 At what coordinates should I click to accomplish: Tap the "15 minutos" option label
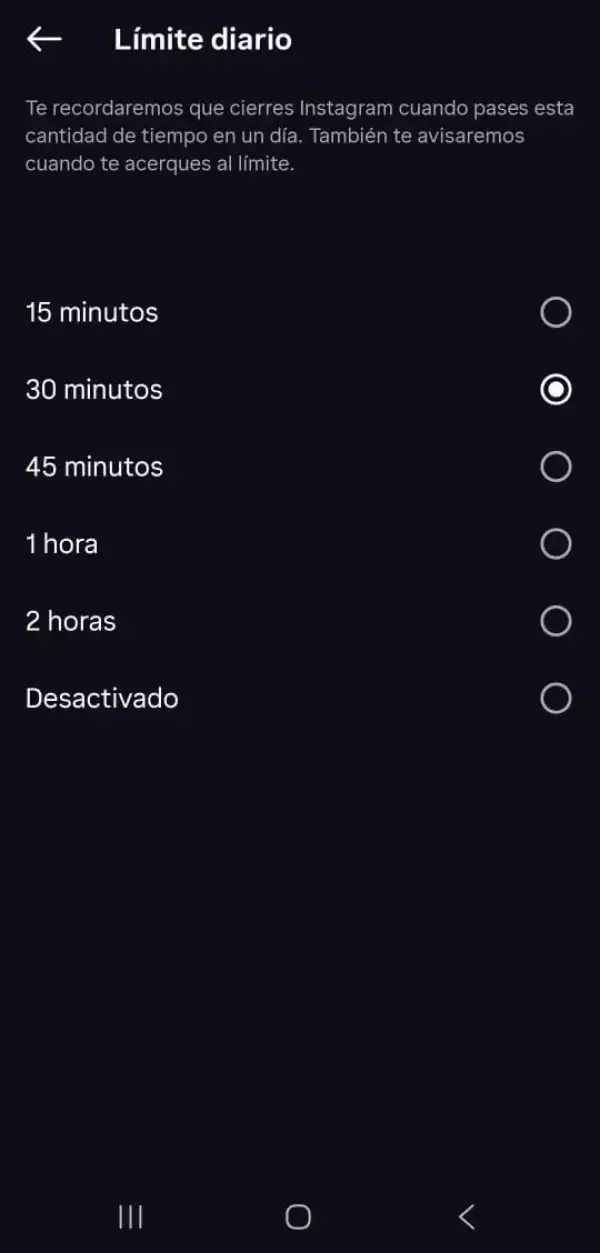[x=92, y=313]
